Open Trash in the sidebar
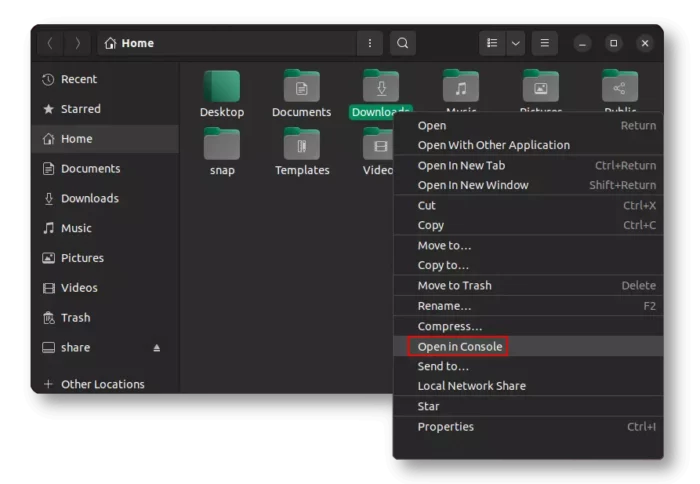Screen dimensions: 700x484 coord(106,318)
